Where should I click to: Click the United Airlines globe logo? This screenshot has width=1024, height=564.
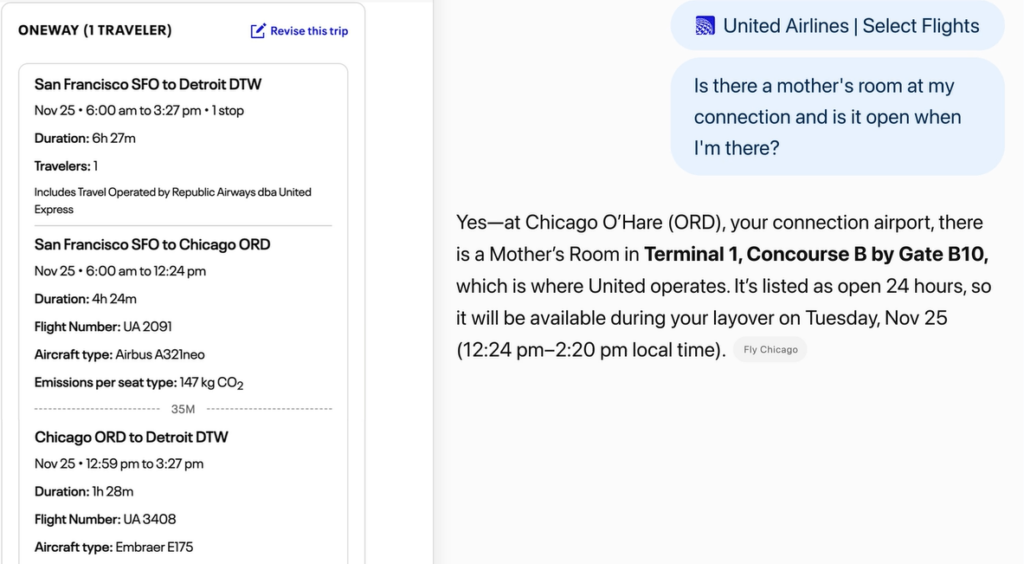click(706, 26)
